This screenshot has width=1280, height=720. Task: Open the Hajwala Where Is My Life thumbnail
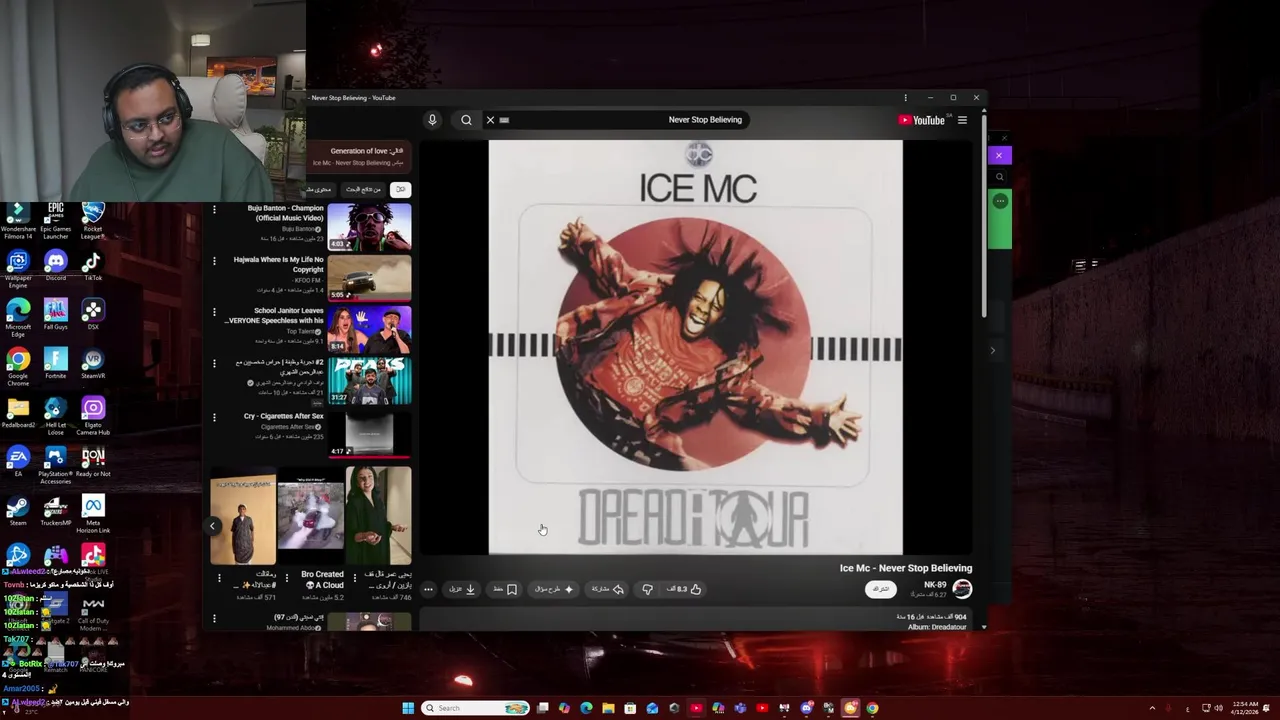369,277
